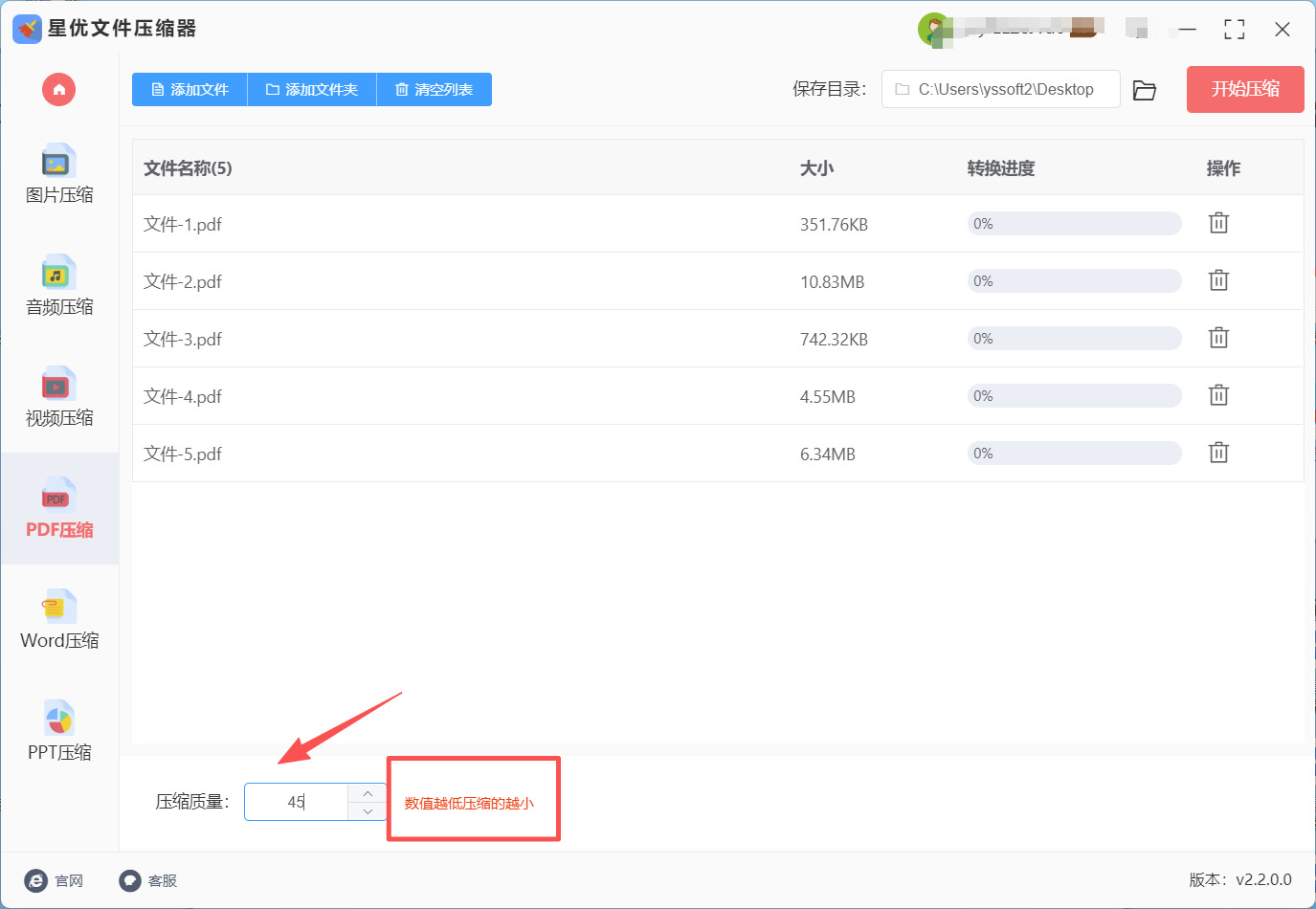The height and width of the screenshot is (909, 1316).
Task: Click the 操作 column header
Action: (1223, 168)
